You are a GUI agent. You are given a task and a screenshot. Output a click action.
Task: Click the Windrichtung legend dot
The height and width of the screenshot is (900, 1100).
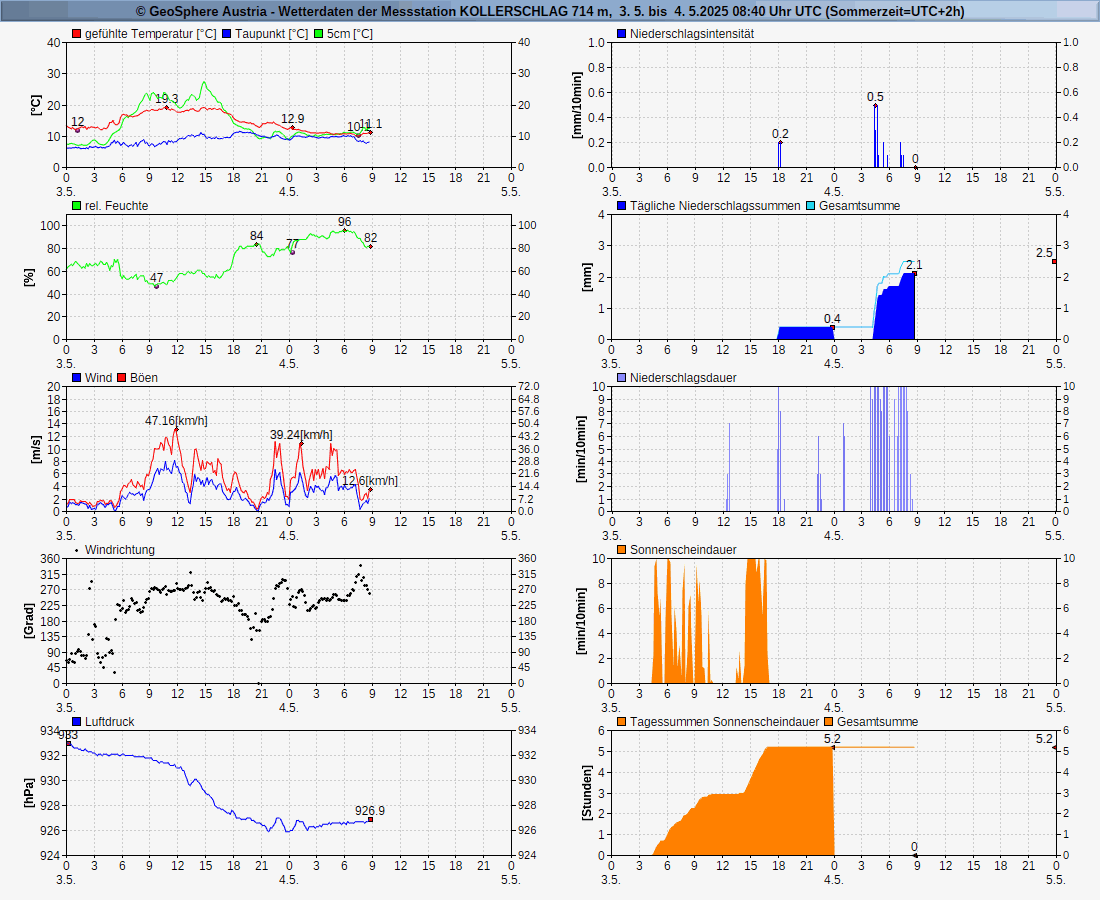coord(76,550)
